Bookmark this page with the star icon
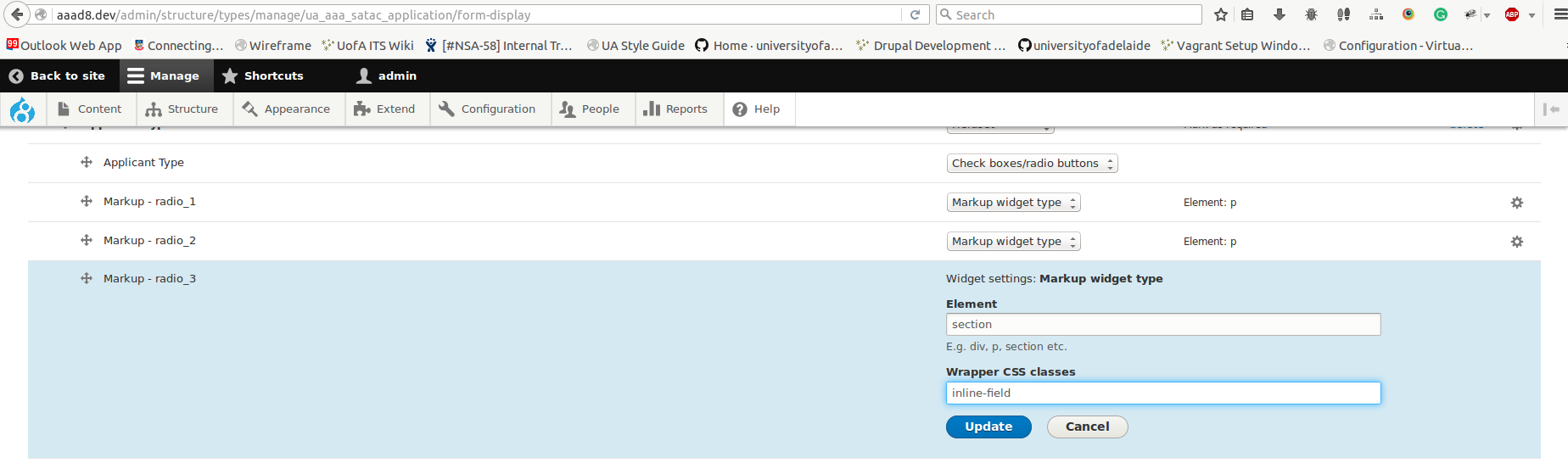The width and height of the screenshot is (1568, 463). [x=1221, y=14]
